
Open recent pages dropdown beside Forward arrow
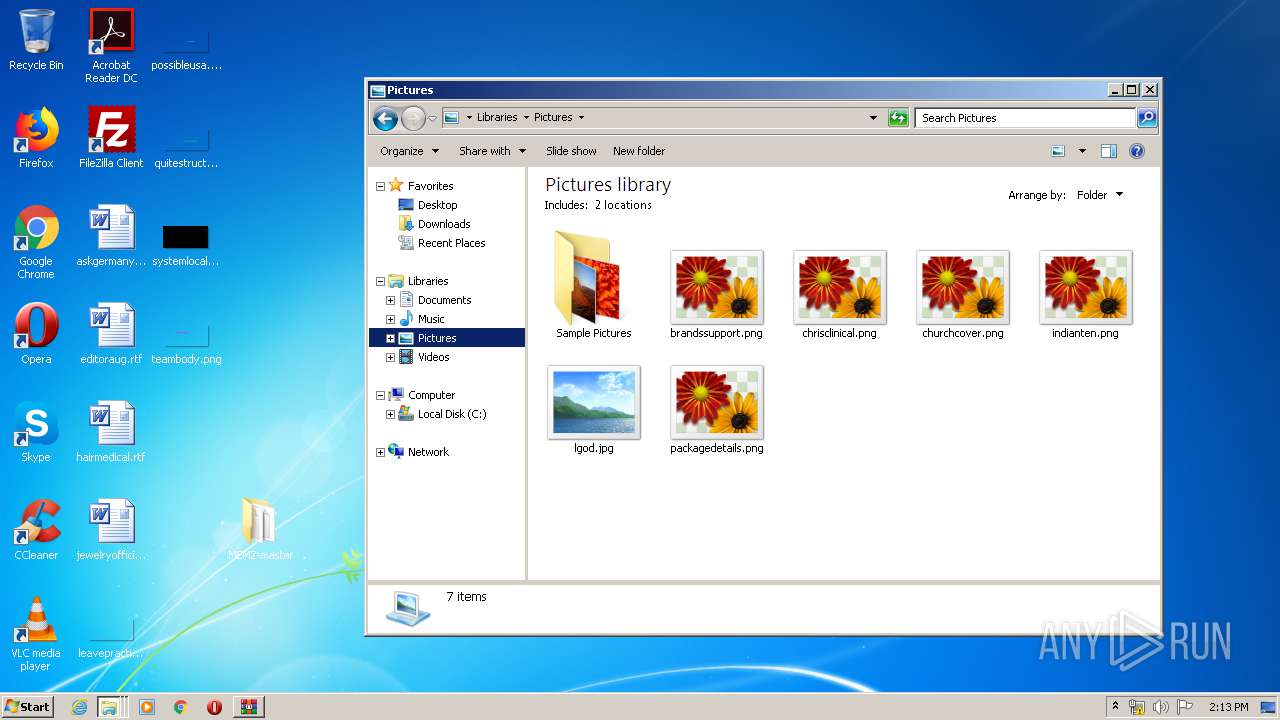click(x=432, y=118)
